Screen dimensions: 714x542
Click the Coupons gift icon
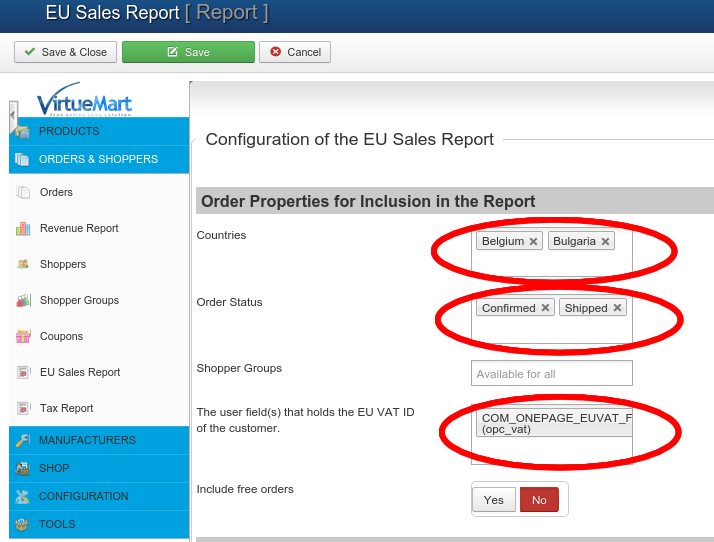(x=23, y=337)
